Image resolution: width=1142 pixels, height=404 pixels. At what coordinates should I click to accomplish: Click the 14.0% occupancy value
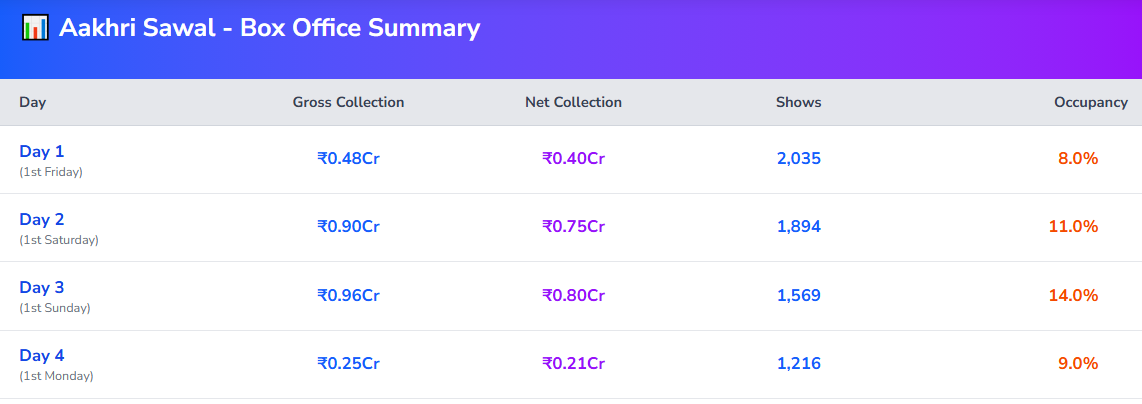click(1074, 296)
